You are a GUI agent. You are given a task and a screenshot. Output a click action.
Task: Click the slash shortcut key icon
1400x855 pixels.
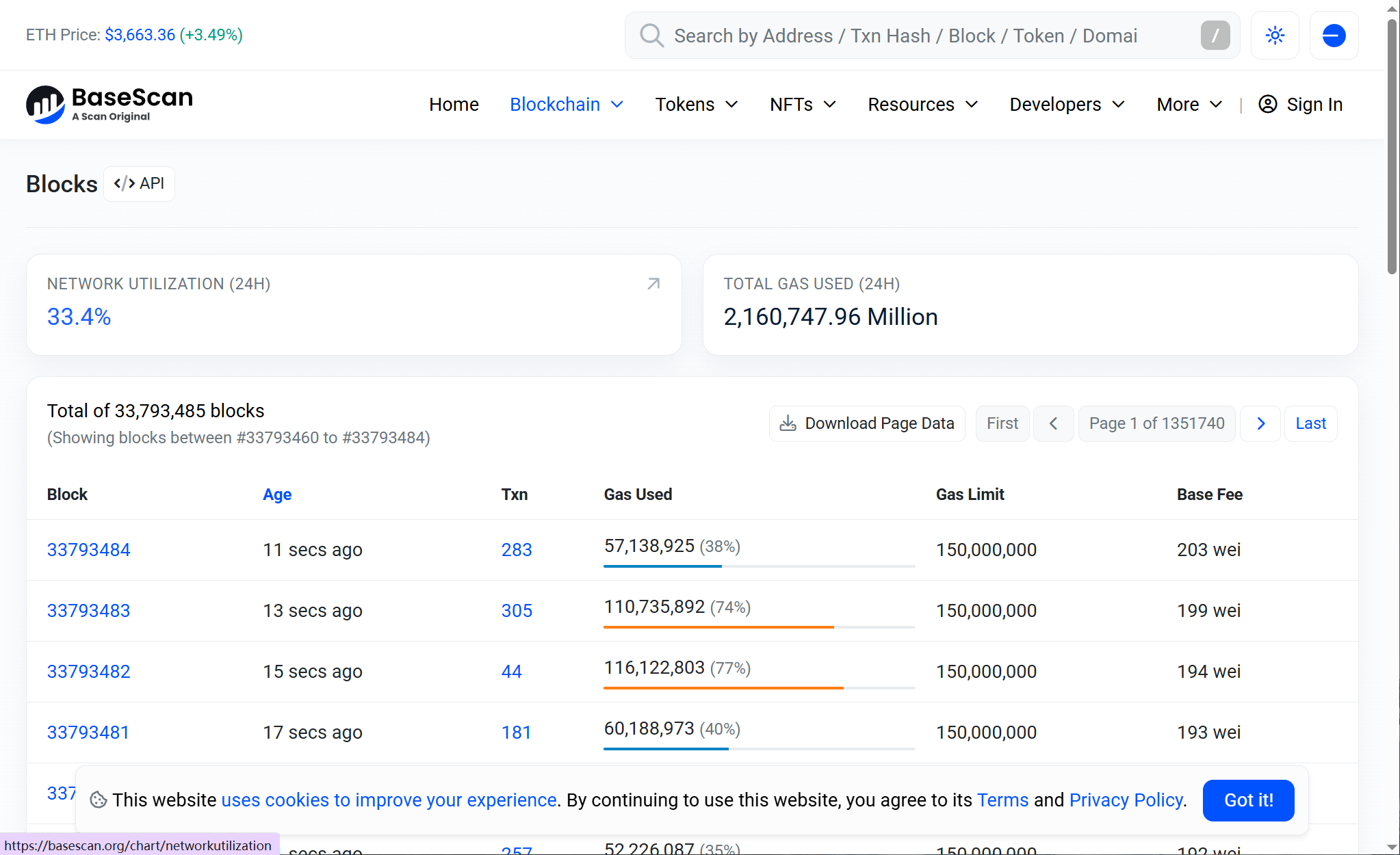pyautogui.click(x=1215, y=36)
